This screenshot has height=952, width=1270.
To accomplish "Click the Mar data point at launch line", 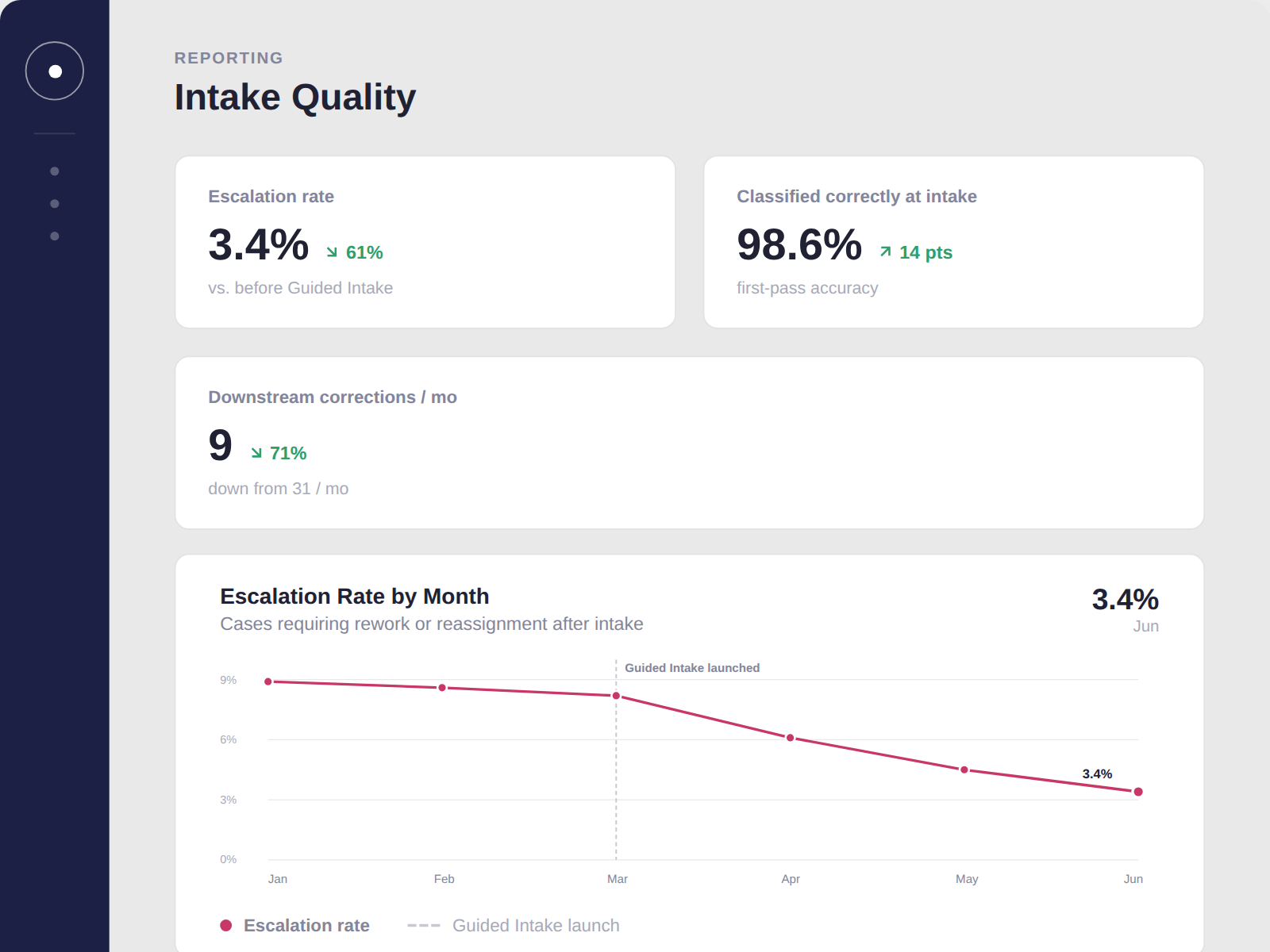I will pos(616,696).
